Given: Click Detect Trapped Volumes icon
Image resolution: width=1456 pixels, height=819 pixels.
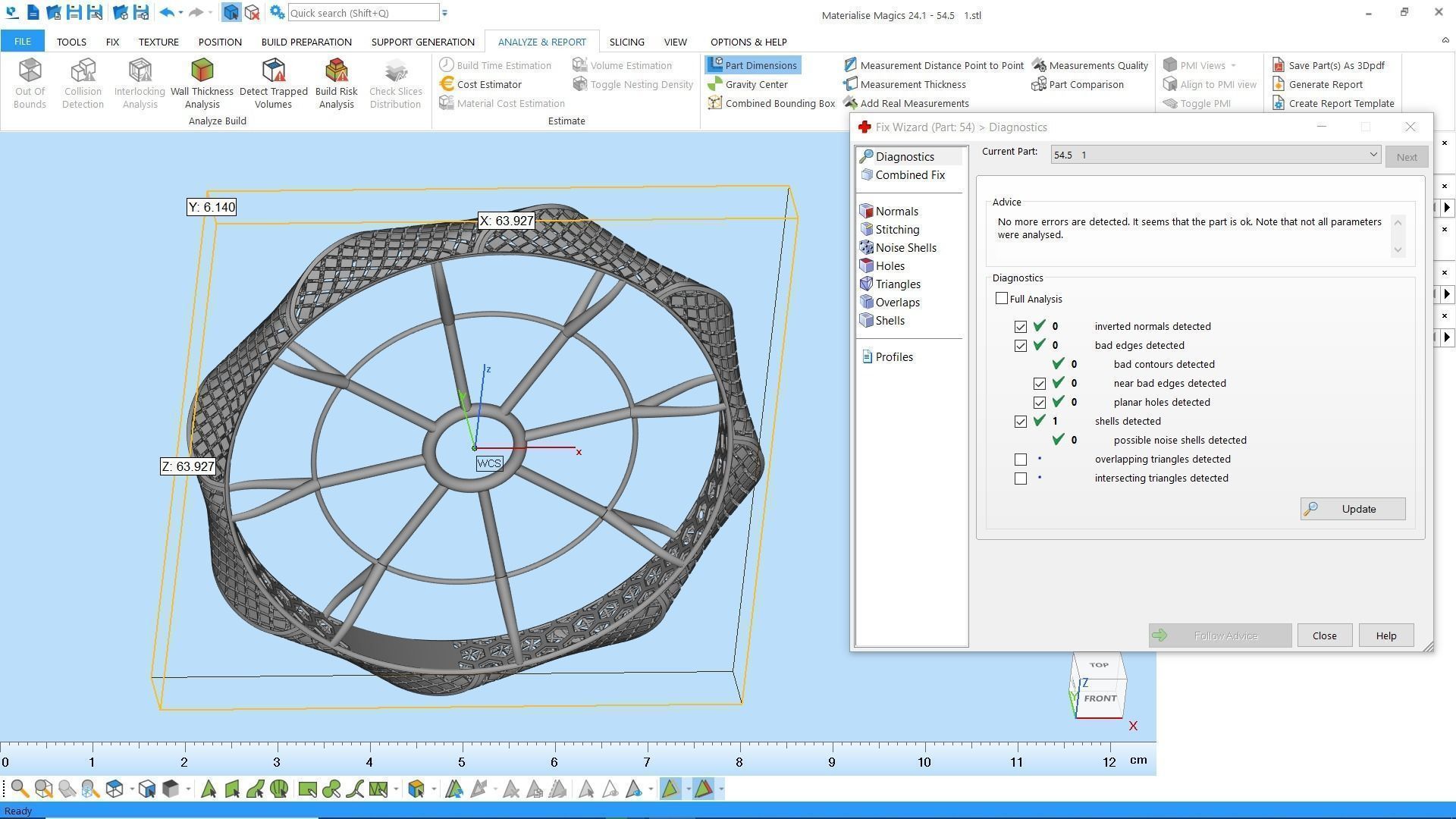Looking at the screenshot, I should pyautogui.click(x=273, y=71).
